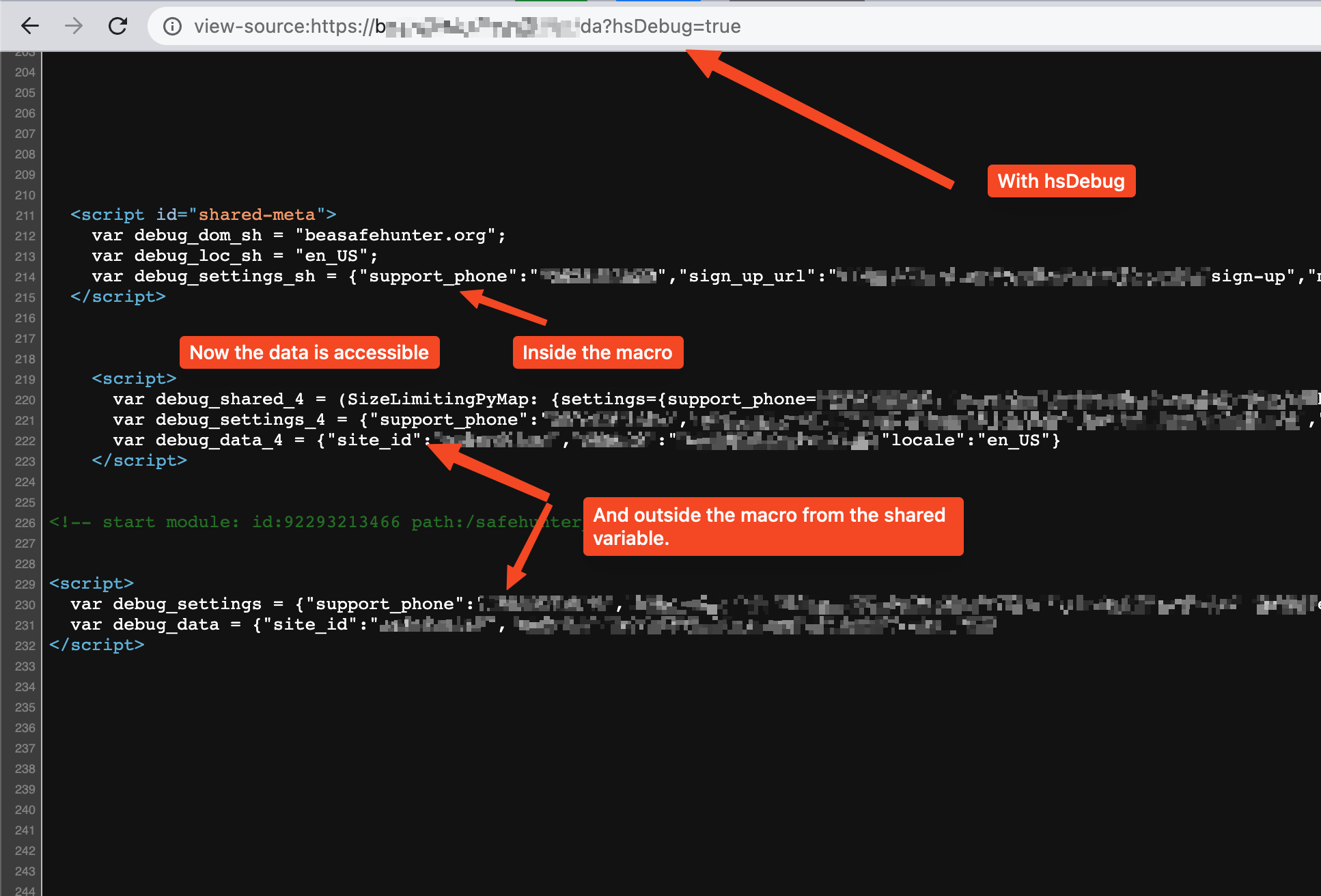Click the 'With hsDebug' annotation label
The image size is (1321, 896).
click(1061, 181)
